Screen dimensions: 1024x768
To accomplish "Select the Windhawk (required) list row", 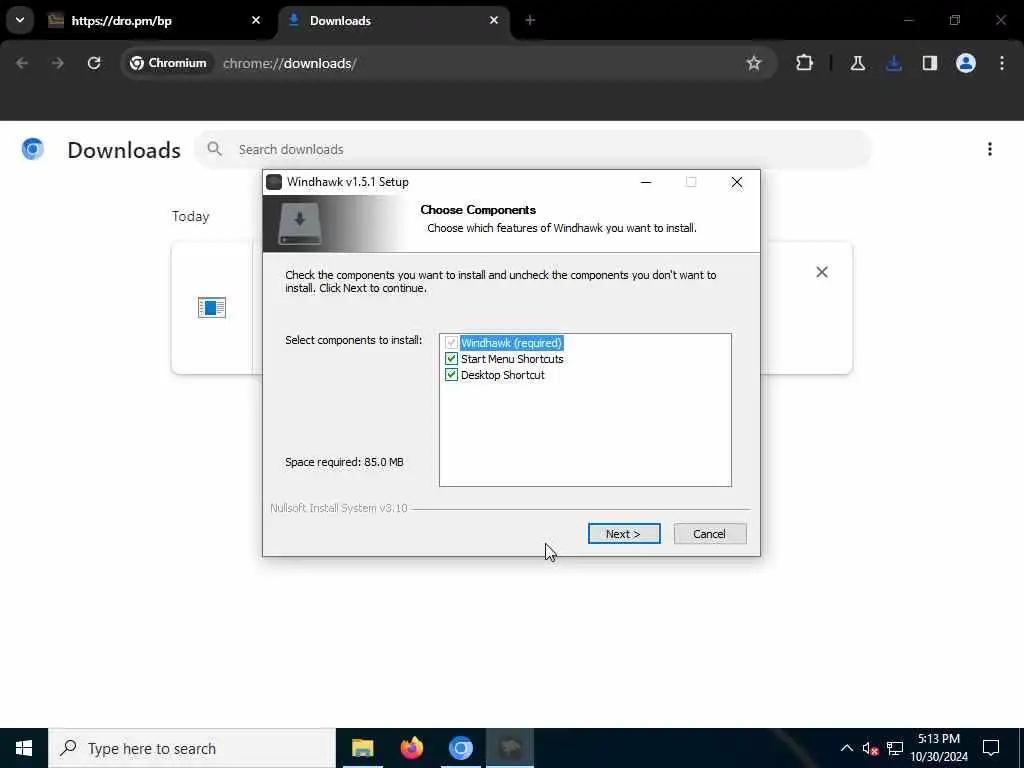I will pos(511,343).
